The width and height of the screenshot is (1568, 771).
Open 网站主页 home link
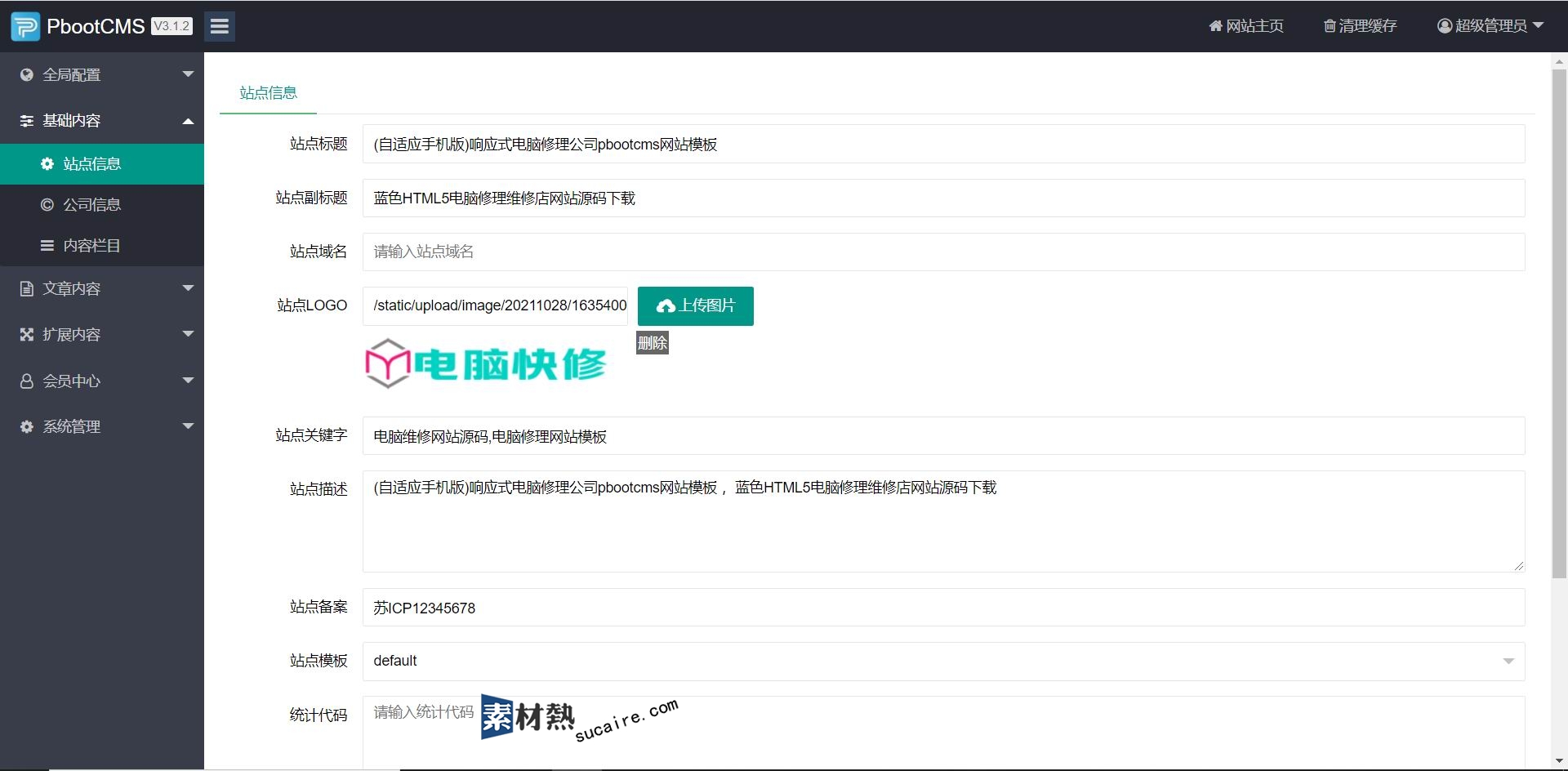[x=1246, y=26]
